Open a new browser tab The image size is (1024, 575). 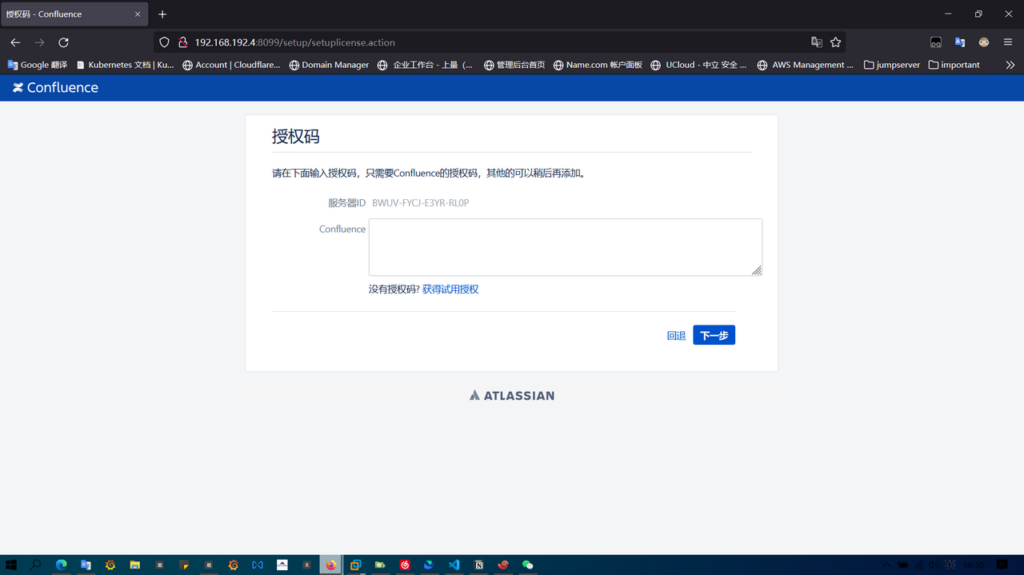point(162,14)
